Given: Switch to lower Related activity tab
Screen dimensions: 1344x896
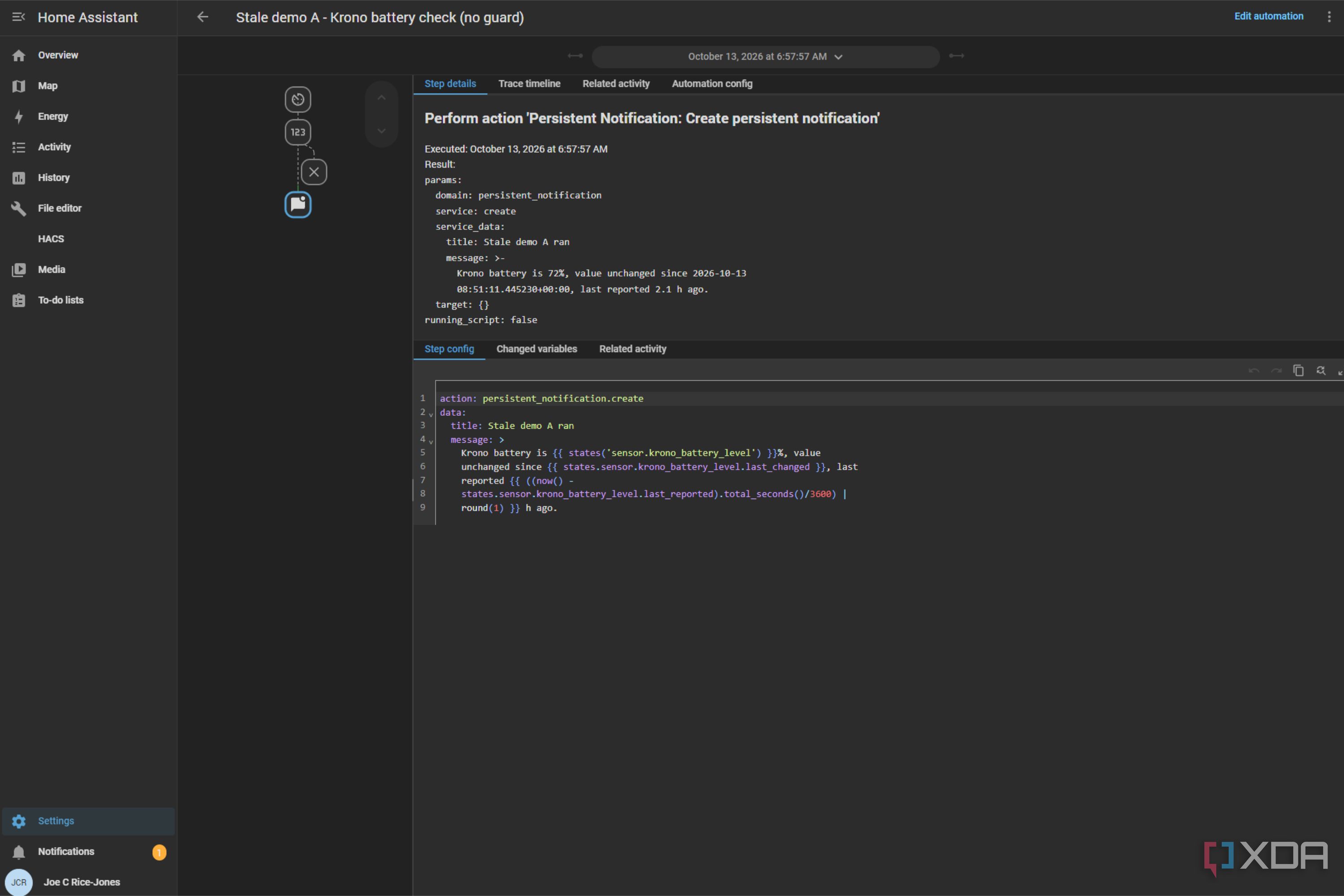Looking at the screenshot, I should pyautogui.click(x=632, y=349).
